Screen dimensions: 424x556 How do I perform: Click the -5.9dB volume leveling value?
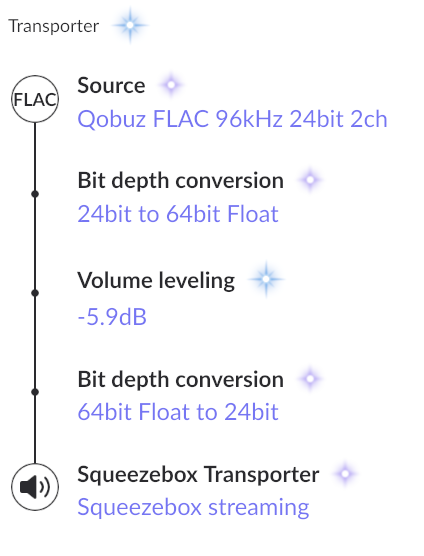coord(112,317)
